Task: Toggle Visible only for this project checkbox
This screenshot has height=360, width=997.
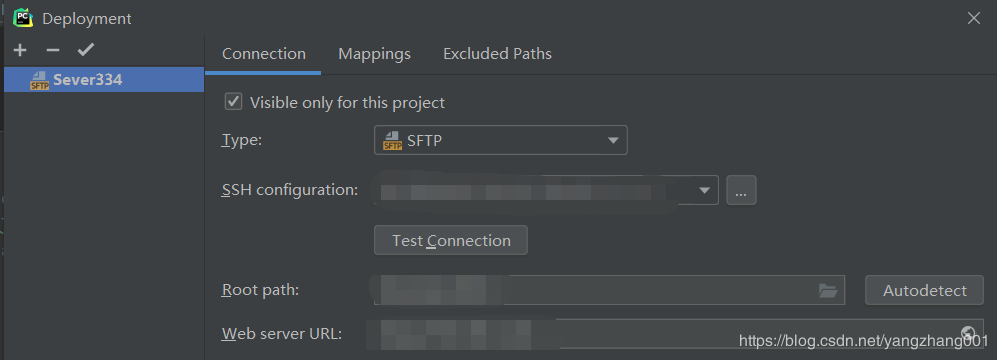Action: point(234,102)
